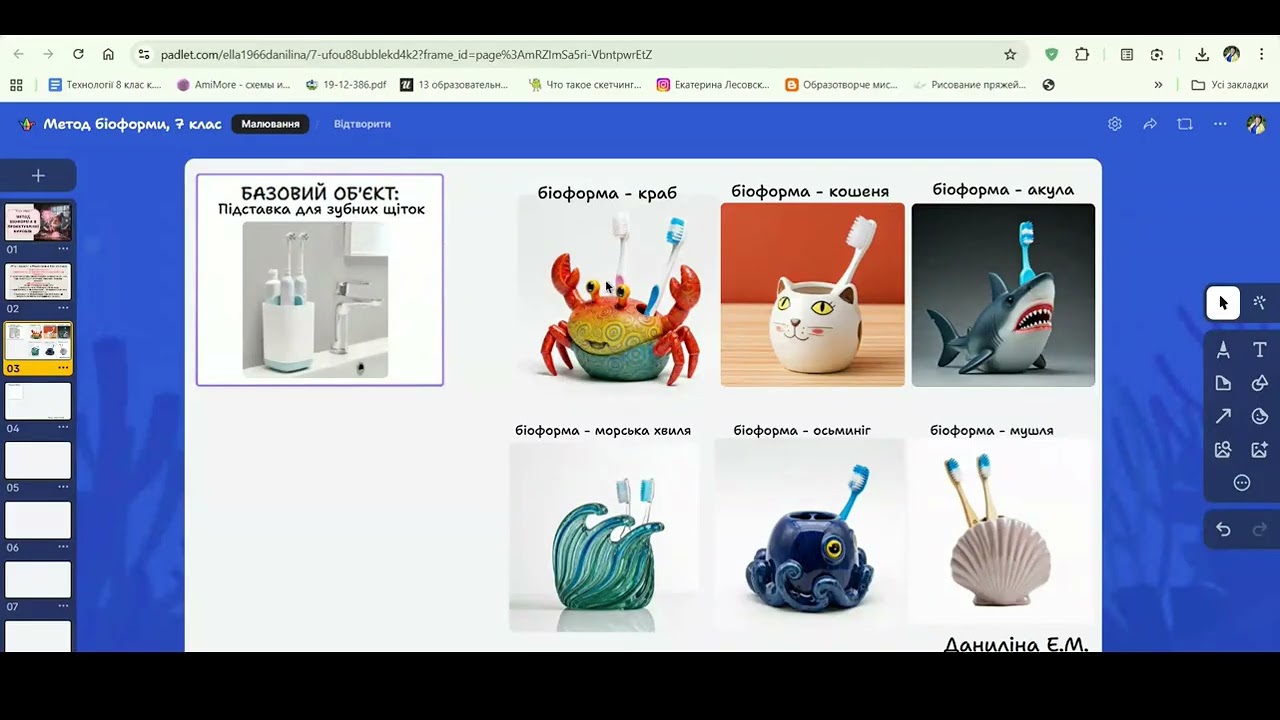Open AI image generation tool
1280x720 pixels.
[x=1260, y=450]
